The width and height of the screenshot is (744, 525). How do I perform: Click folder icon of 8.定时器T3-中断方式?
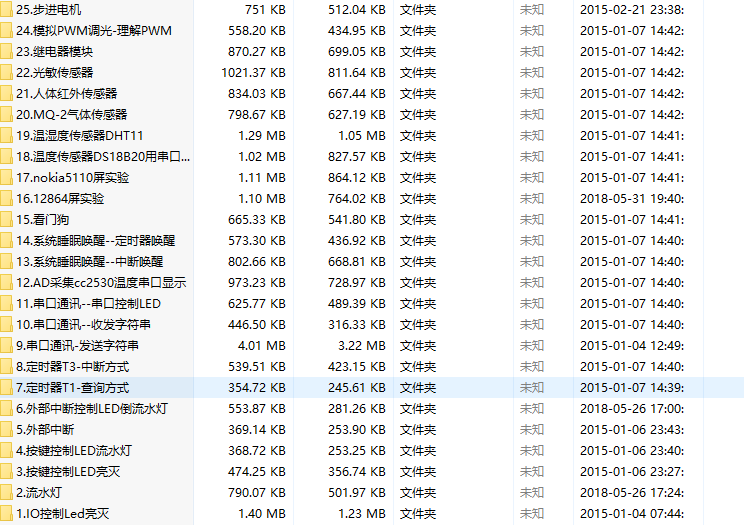click(x=6, y=366)
